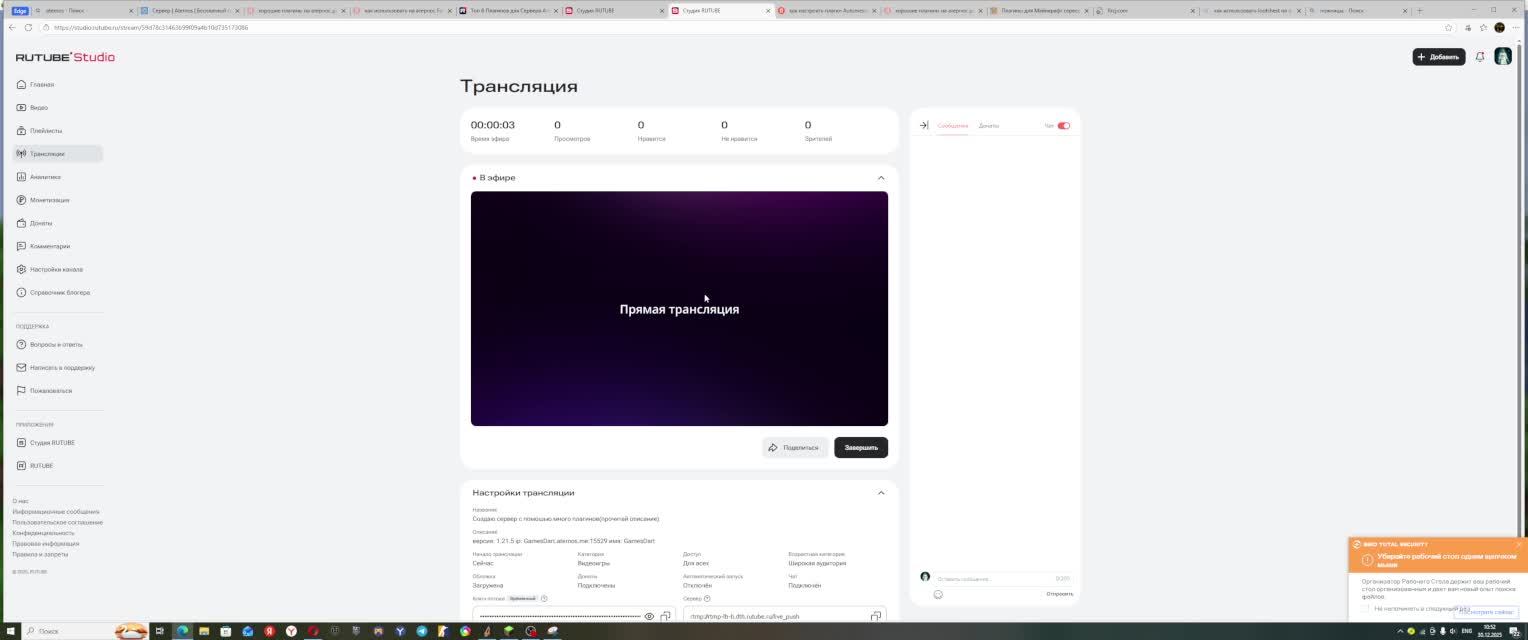The image size is (1528, 640).
Task: Collapse the 'В эфире' section
Action: [x=881, y=177]
